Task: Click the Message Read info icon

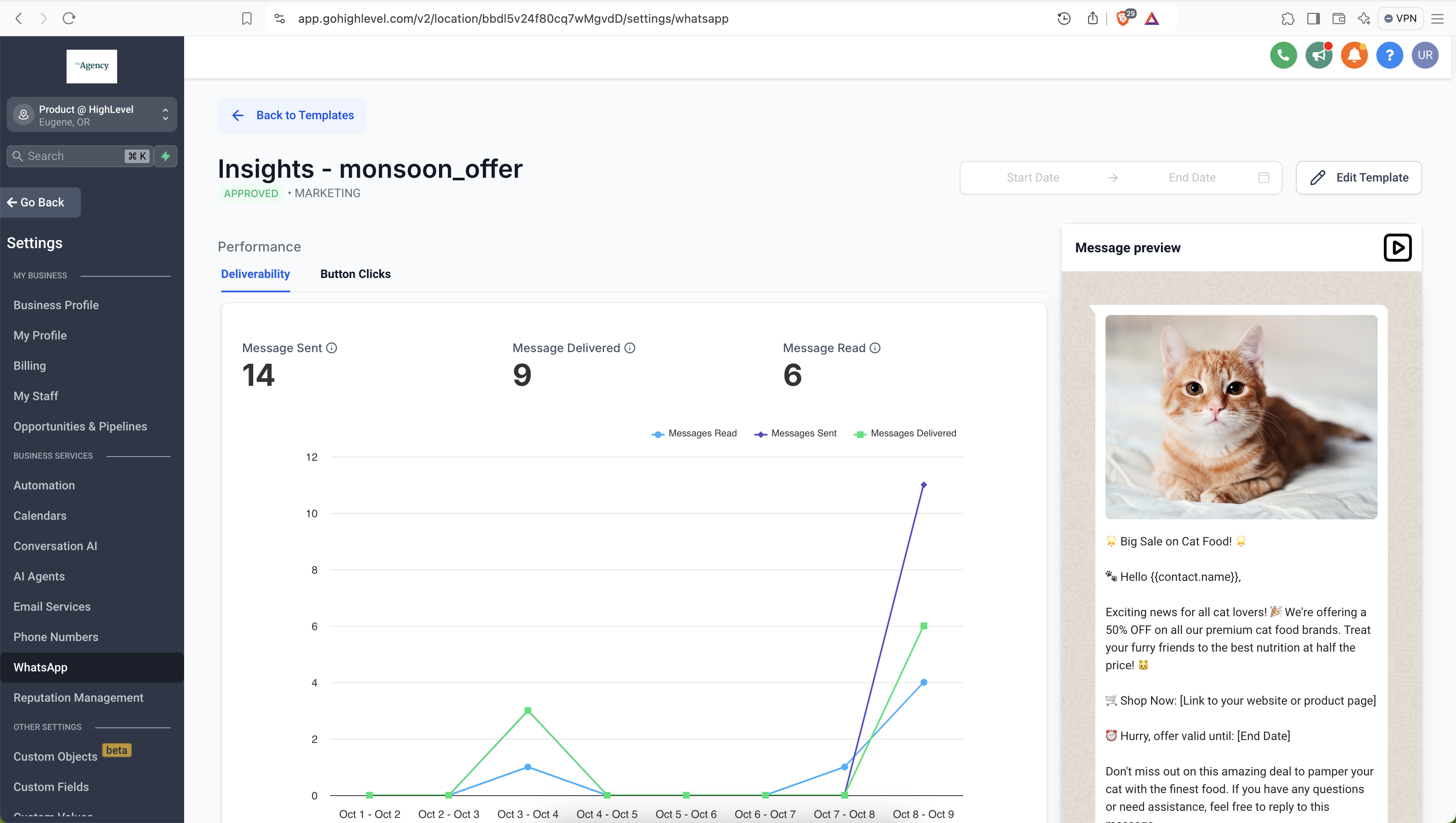Action: coord(875,348)
